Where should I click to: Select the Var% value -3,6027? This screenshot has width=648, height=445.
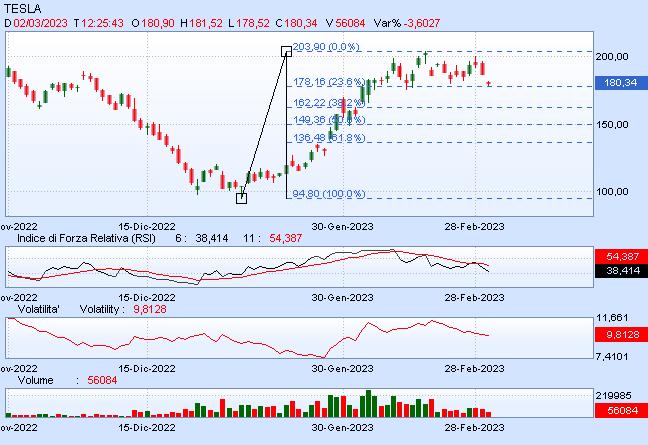pos(422,23)
